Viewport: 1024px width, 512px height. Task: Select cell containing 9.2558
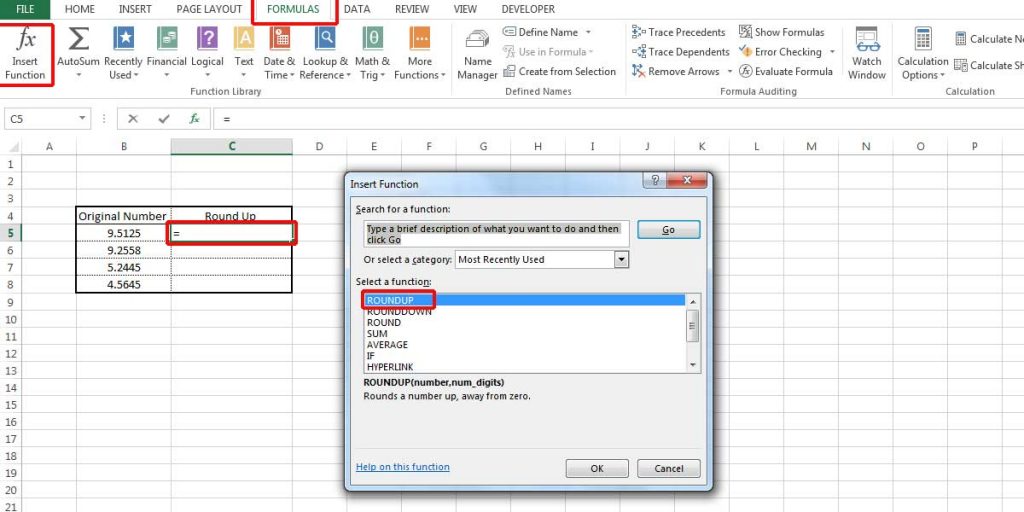(x=124, y=250)
